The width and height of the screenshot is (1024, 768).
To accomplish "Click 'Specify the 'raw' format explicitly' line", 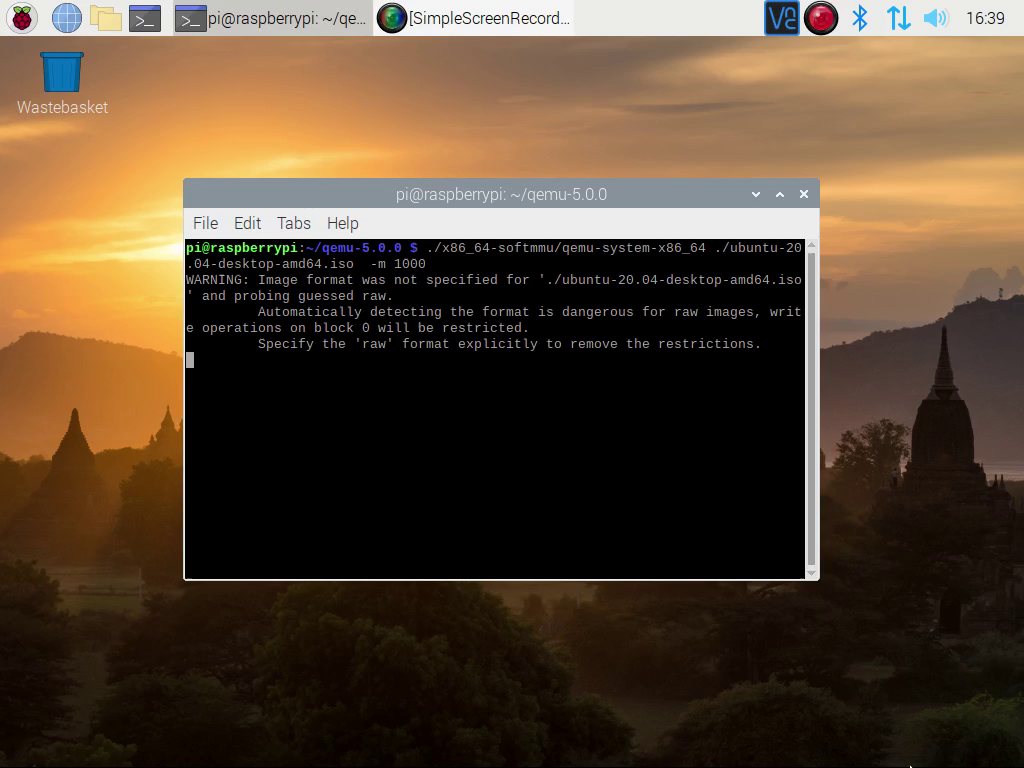I will [x=509, y=344].
